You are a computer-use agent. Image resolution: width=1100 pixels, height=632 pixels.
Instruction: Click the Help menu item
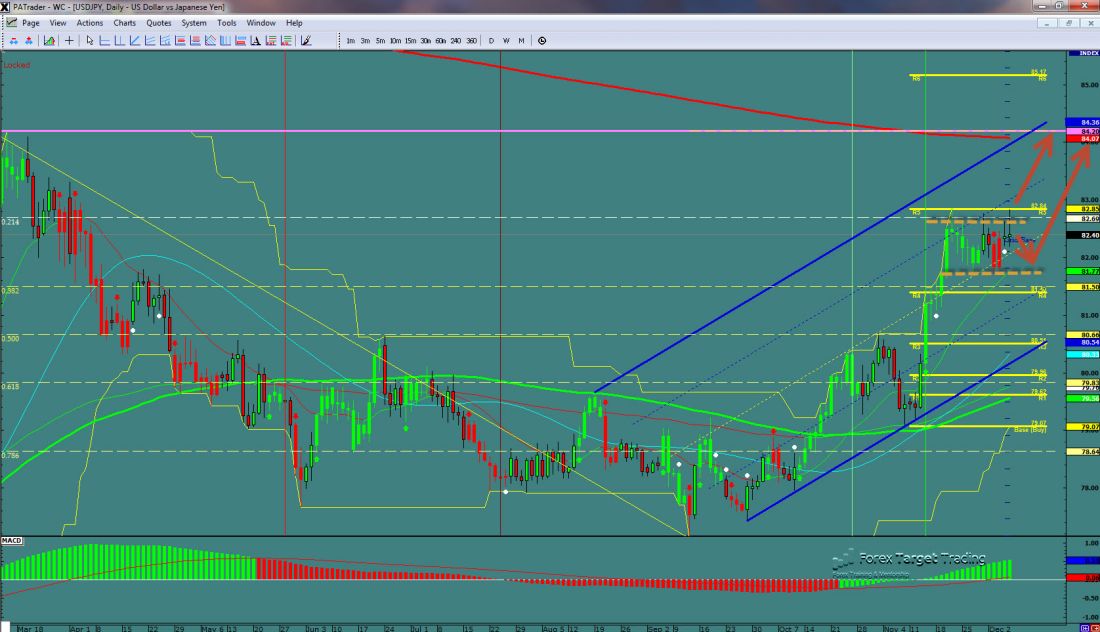[x=294, y=22]
